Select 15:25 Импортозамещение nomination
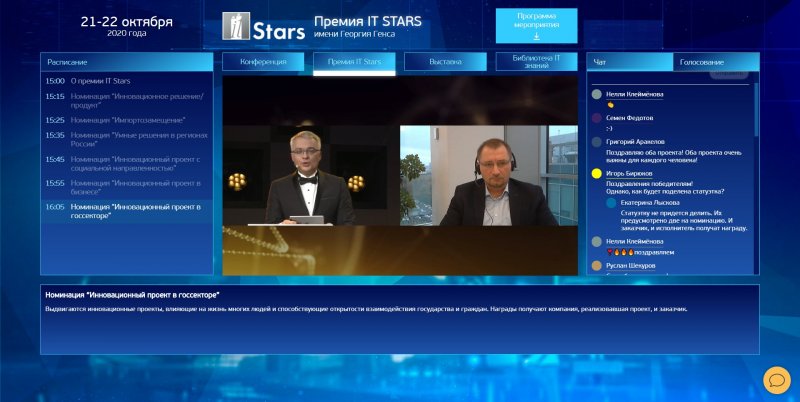 pyautogui.click(x=127, y=120)
